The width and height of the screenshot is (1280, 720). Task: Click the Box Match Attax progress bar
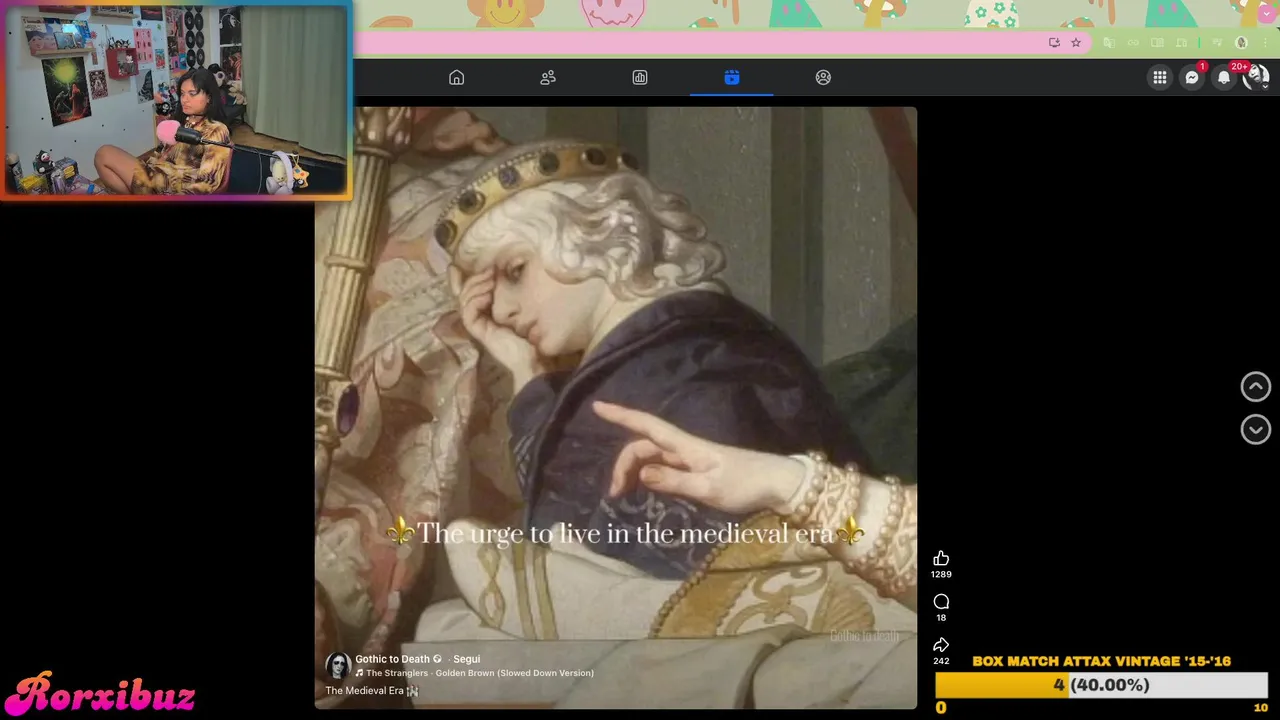1101,685
